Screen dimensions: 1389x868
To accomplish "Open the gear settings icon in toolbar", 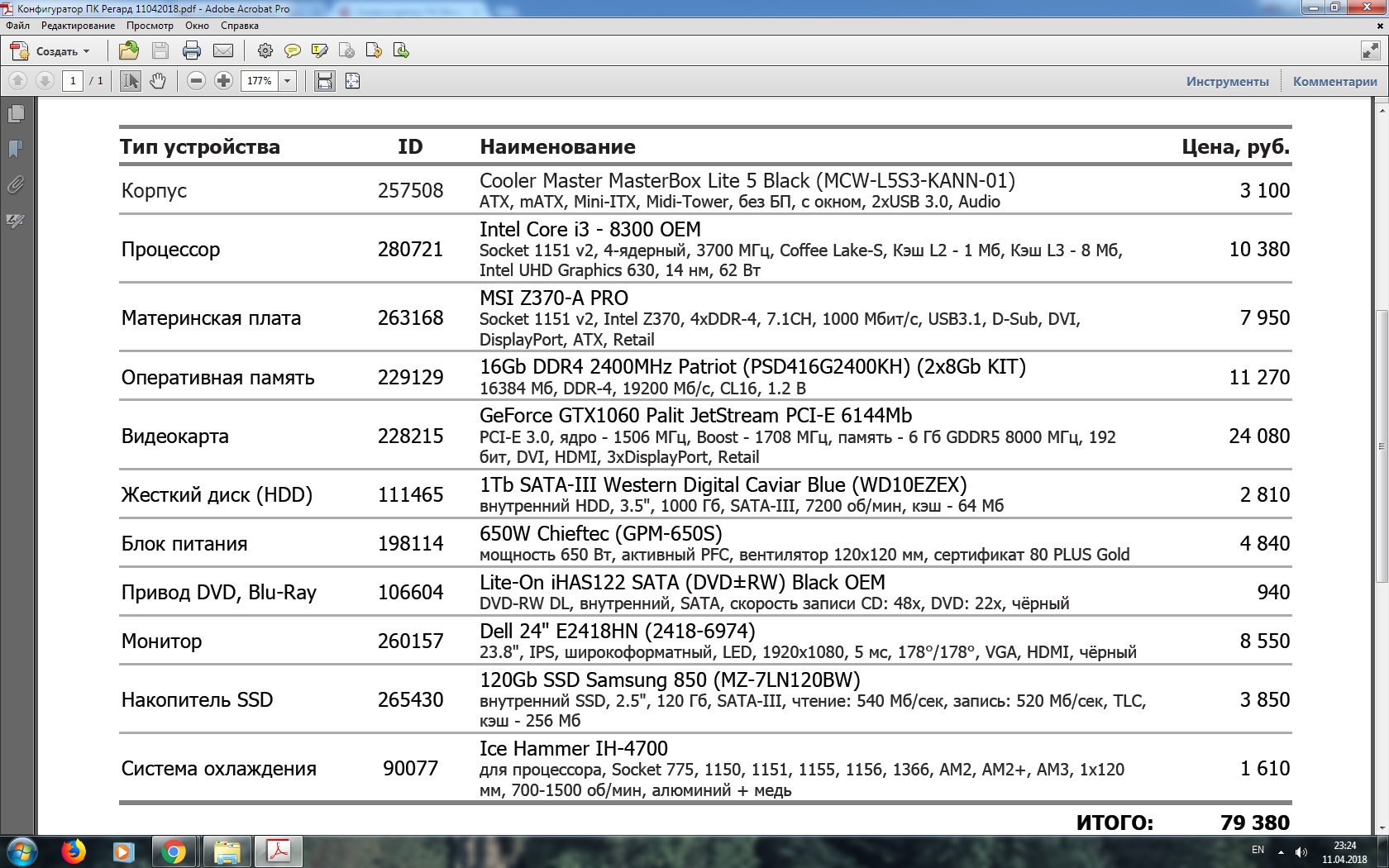I will [265, 51].
